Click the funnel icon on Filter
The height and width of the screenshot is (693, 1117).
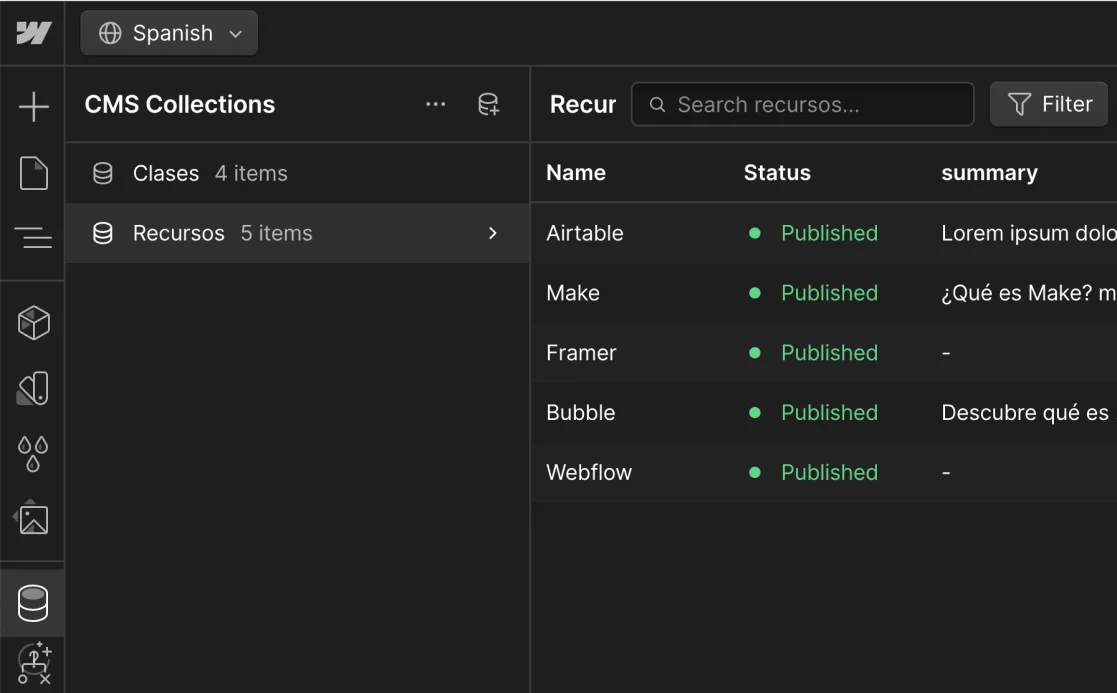[x=1019, y=105]
